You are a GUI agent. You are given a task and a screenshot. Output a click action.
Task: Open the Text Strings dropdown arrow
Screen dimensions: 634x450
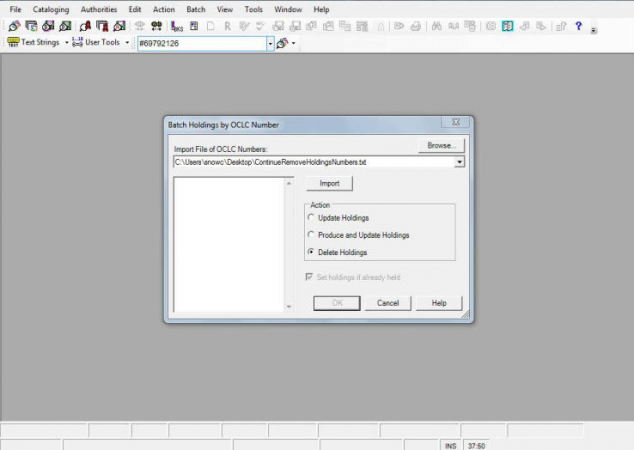(x=67, y=42)
